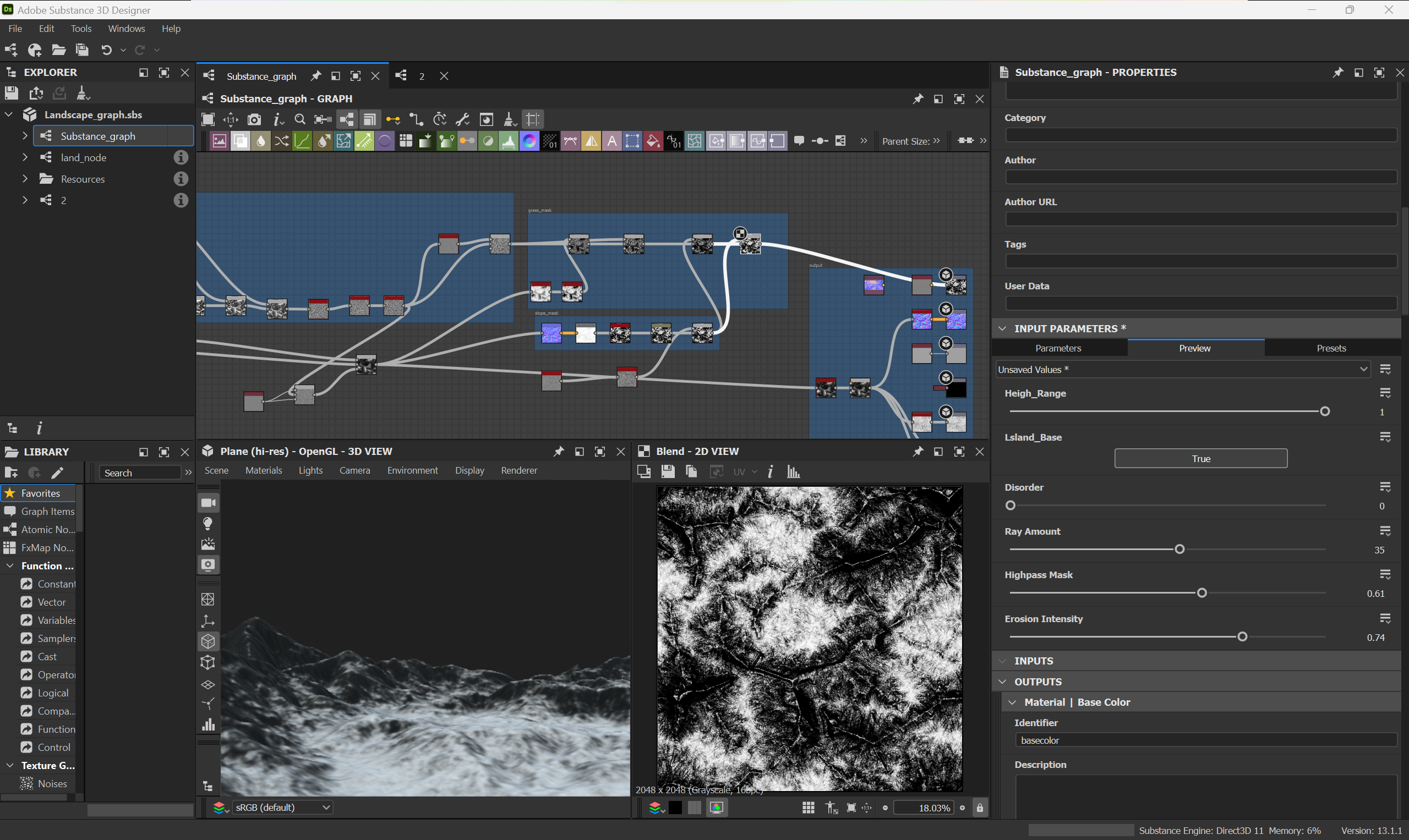The width and height of the screenshot is (1409, 840).
Task: Click the Publish/export icon in Explorer toolbar
Action: [36, 93]
